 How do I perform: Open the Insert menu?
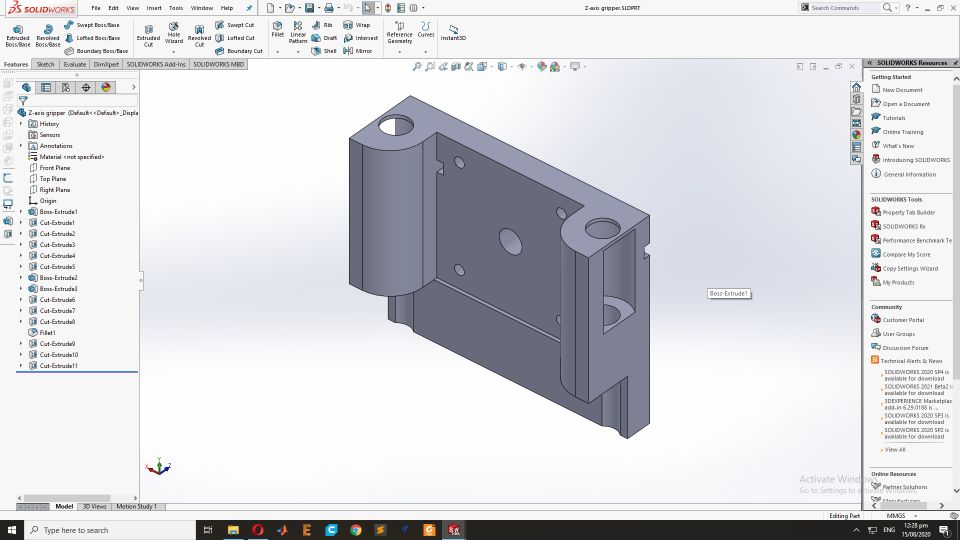click(x=154, y=8)
